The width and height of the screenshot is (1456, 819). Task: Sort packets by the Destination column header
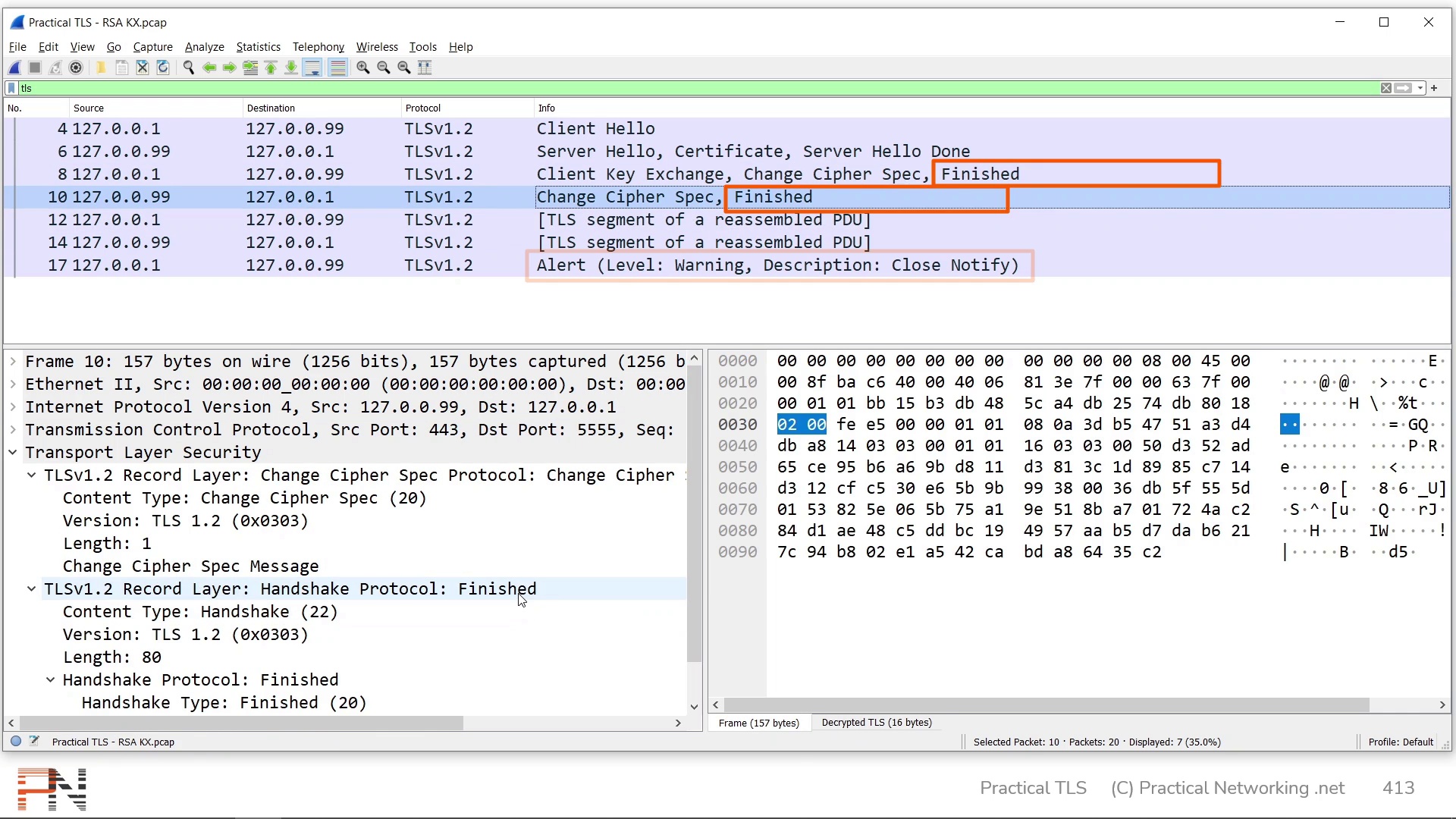[322, 108]
